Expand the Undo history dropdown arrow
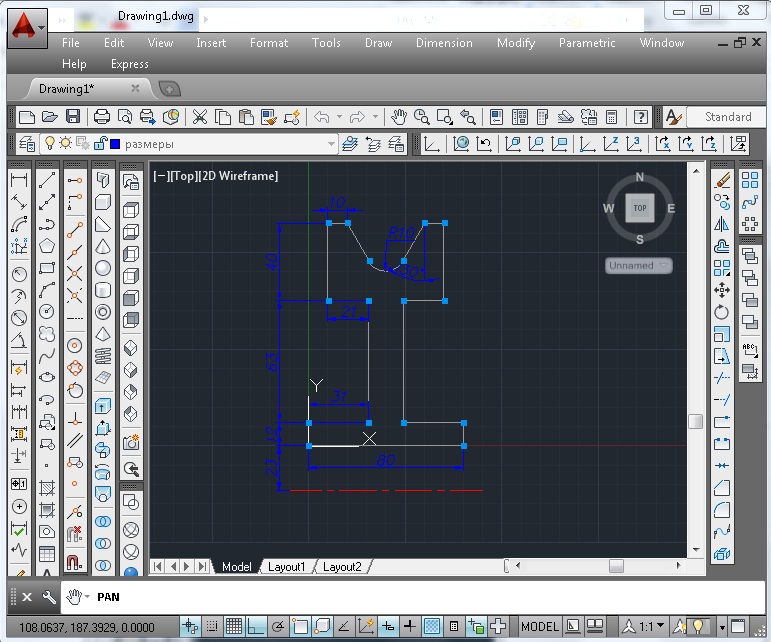771x642 pixels. coord(339,117)
